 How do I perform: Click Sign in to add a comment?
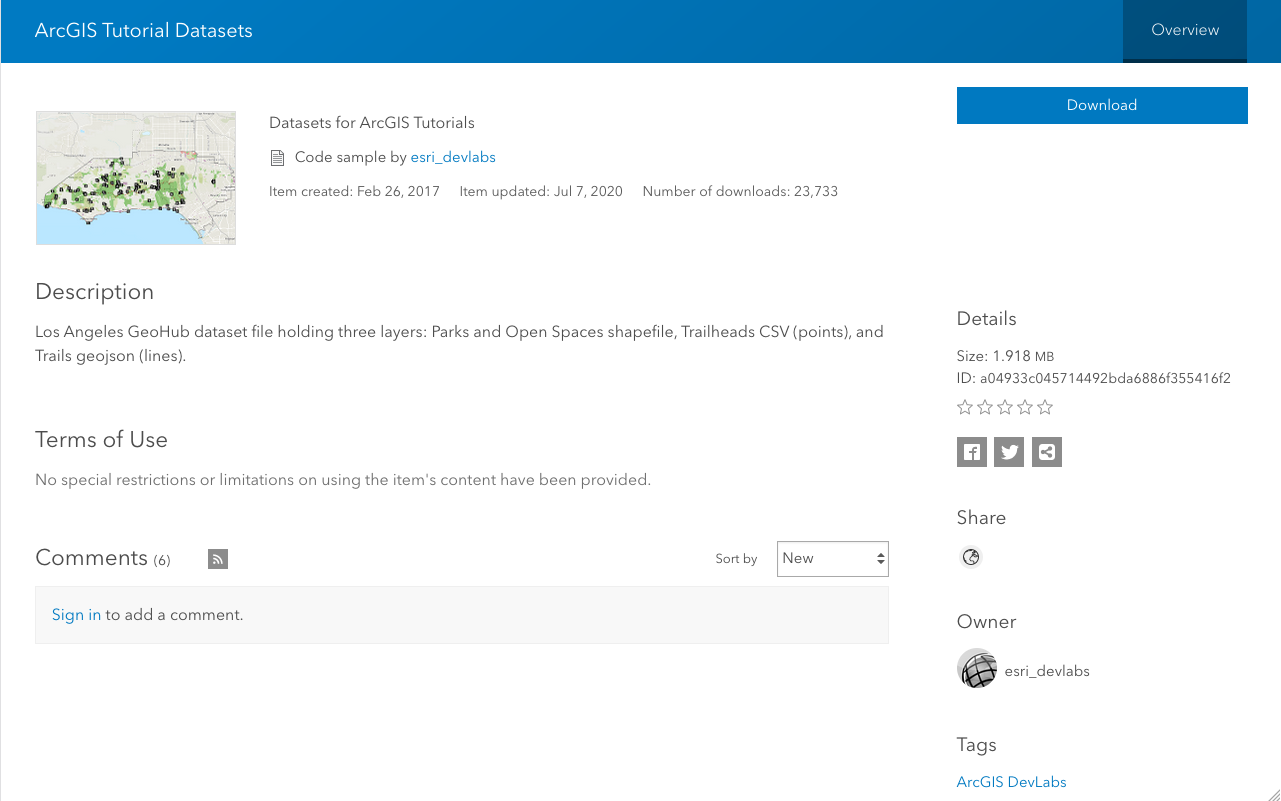[x=76, y=615]
